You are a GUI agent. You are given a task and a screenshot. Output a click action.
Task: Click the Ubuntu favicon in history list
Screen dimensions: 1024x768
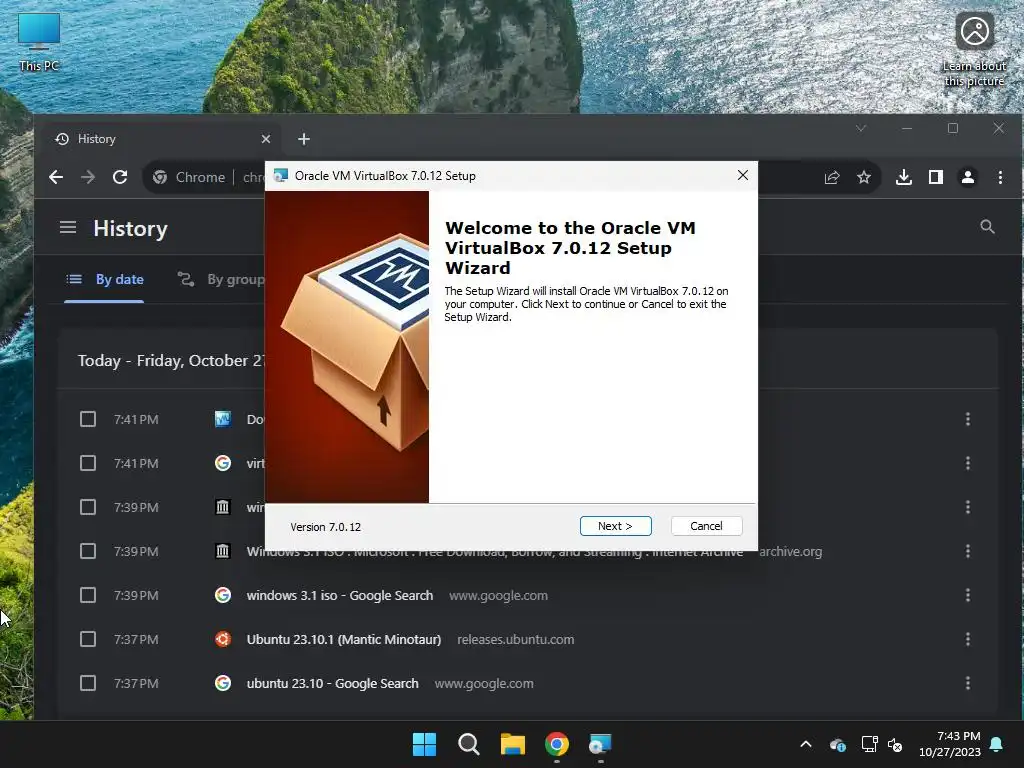click(x=223, y=639)
